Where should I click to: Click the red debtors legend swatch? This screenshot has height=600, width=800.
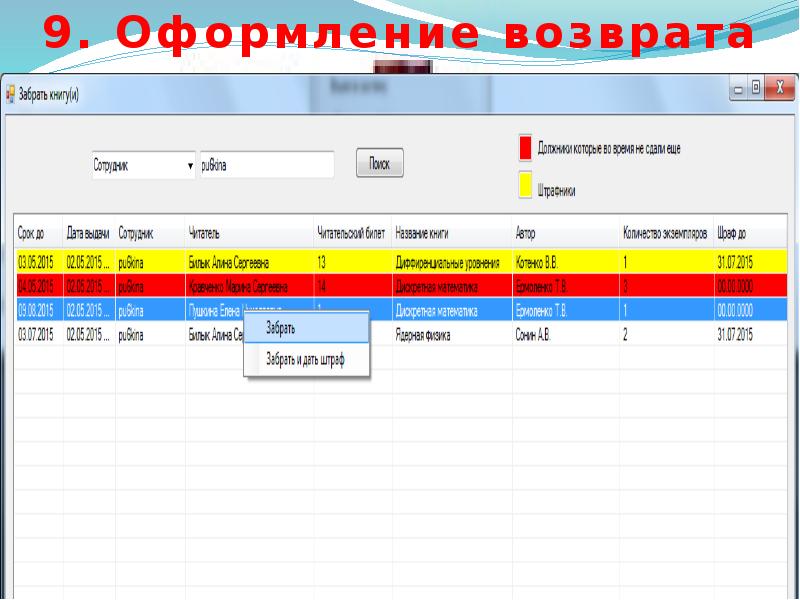tap(525, 147)
